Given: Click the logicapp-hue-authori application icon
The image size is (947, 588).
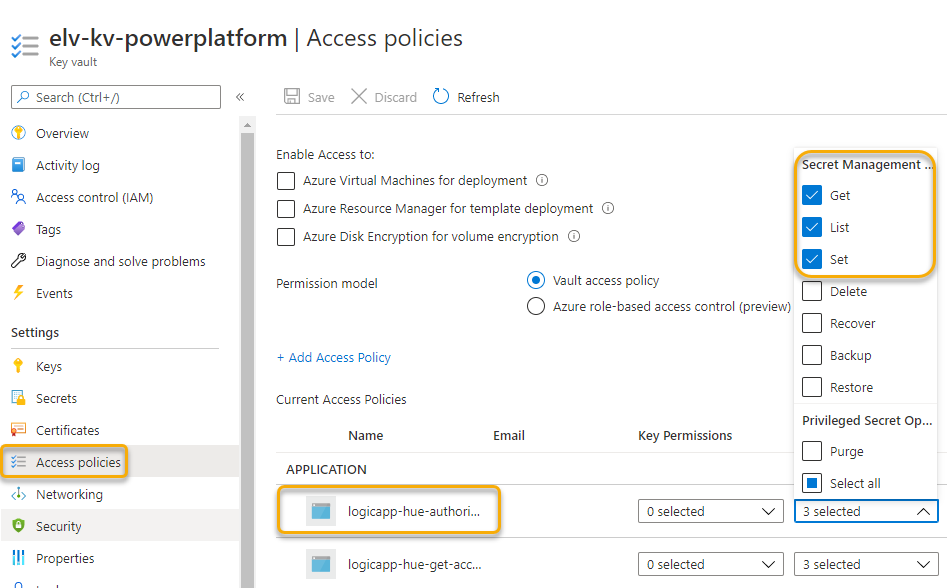Looking at the screenshot, I should (321, 511).
